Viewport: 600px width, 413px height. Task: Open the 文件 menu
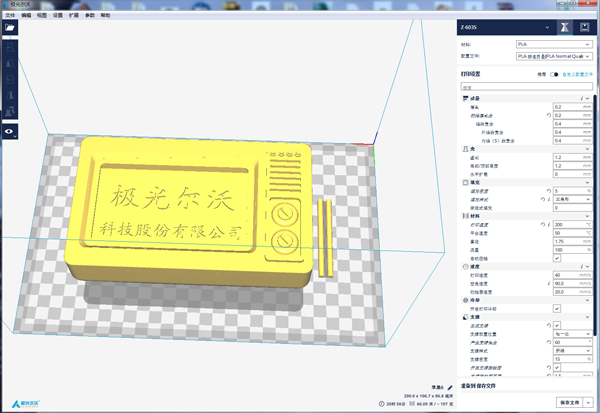click(11, 16)
